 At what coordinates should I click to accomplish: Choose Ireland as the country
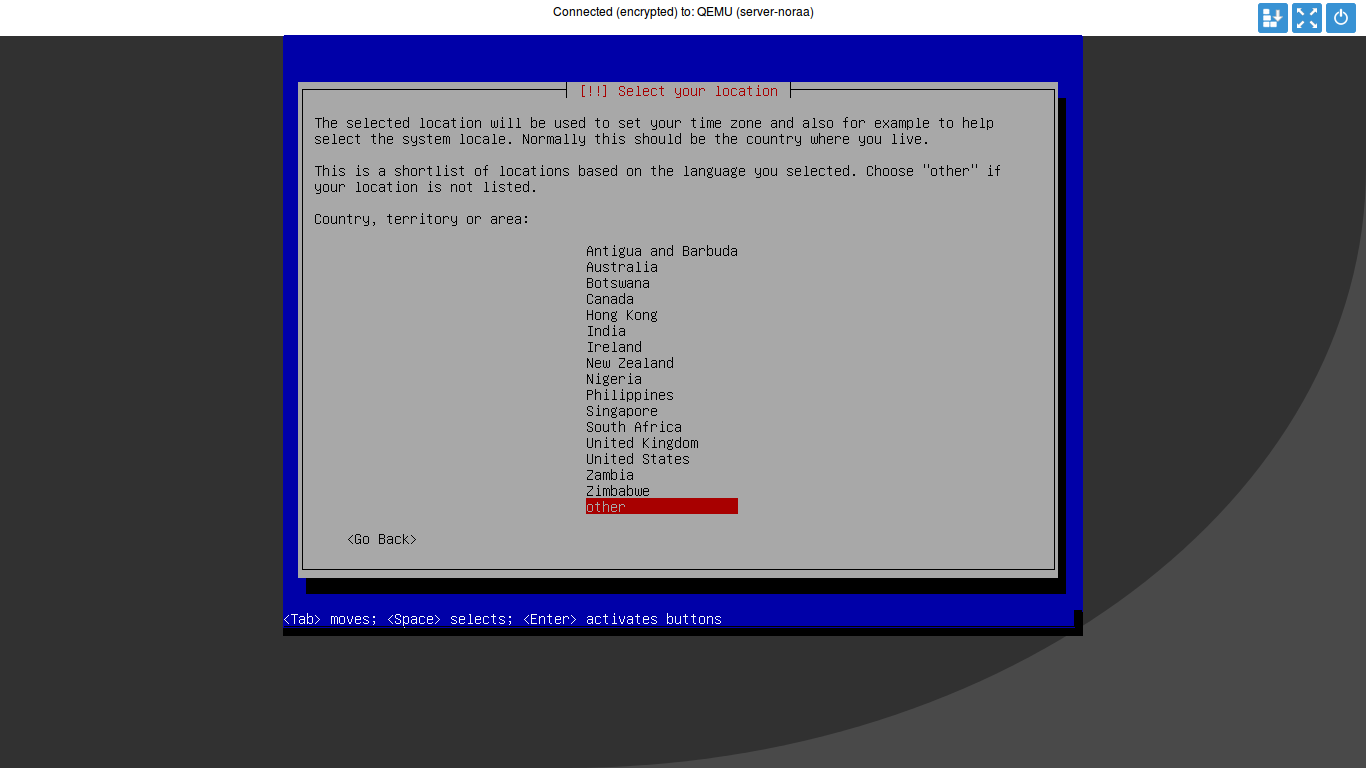pos(613,347)
